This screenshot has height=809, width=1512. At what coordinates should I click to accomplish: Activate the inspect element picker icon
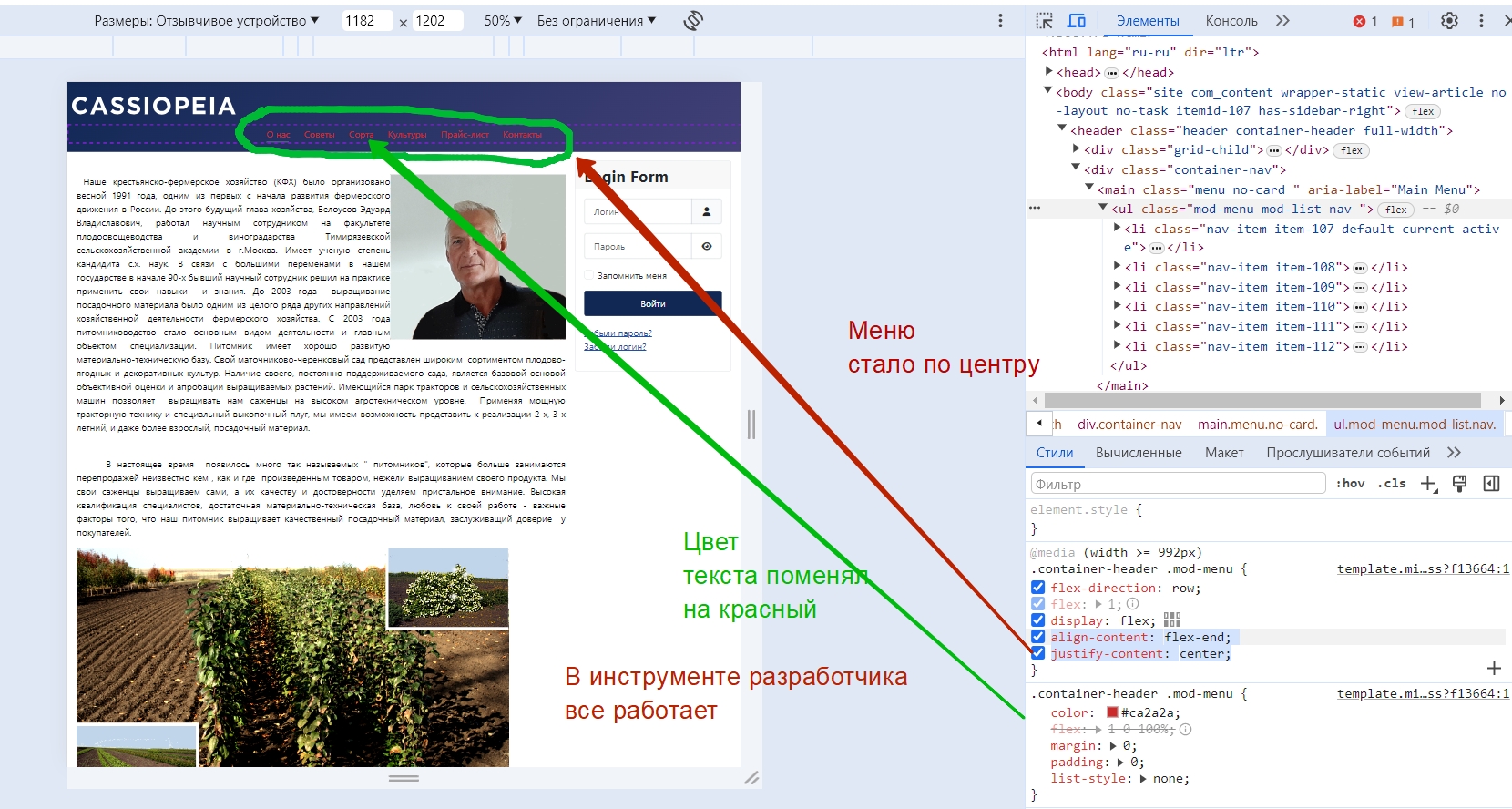coord(1044,21)
